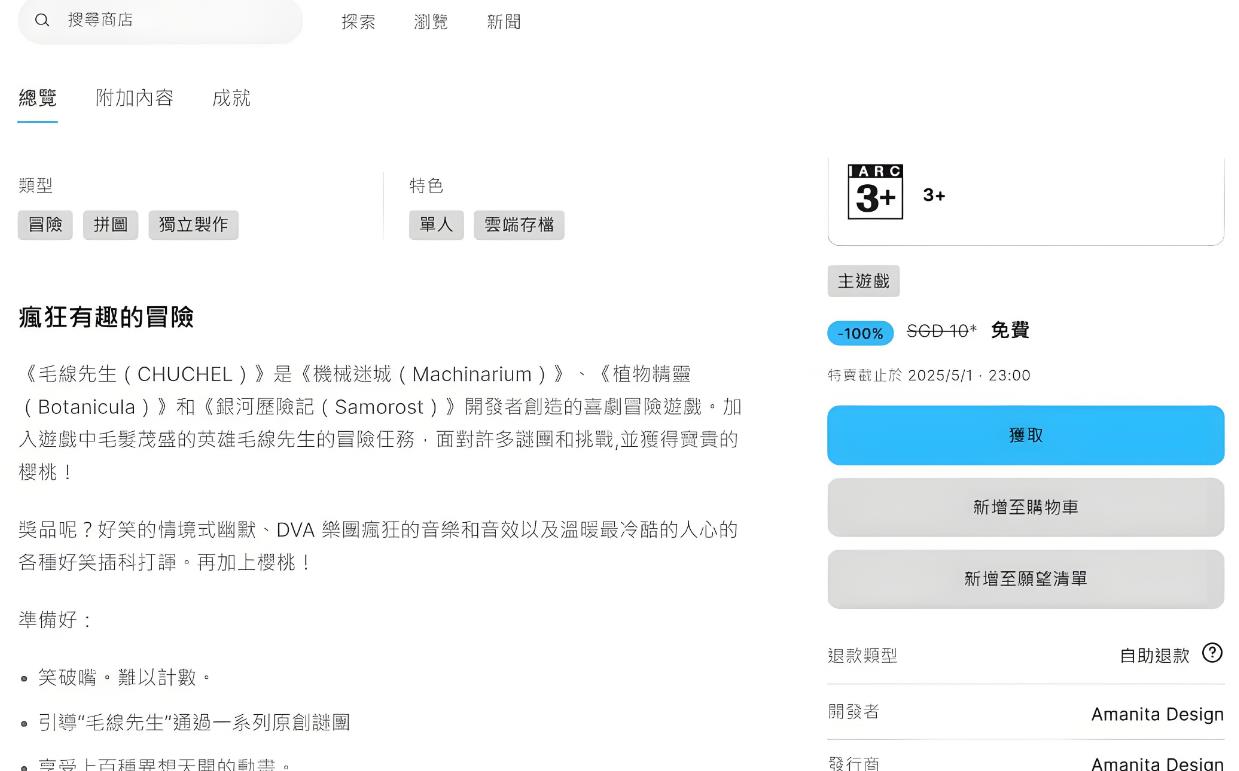Click the search magnifier icon
Screen dimensions: 1239x771
[42, 20]
